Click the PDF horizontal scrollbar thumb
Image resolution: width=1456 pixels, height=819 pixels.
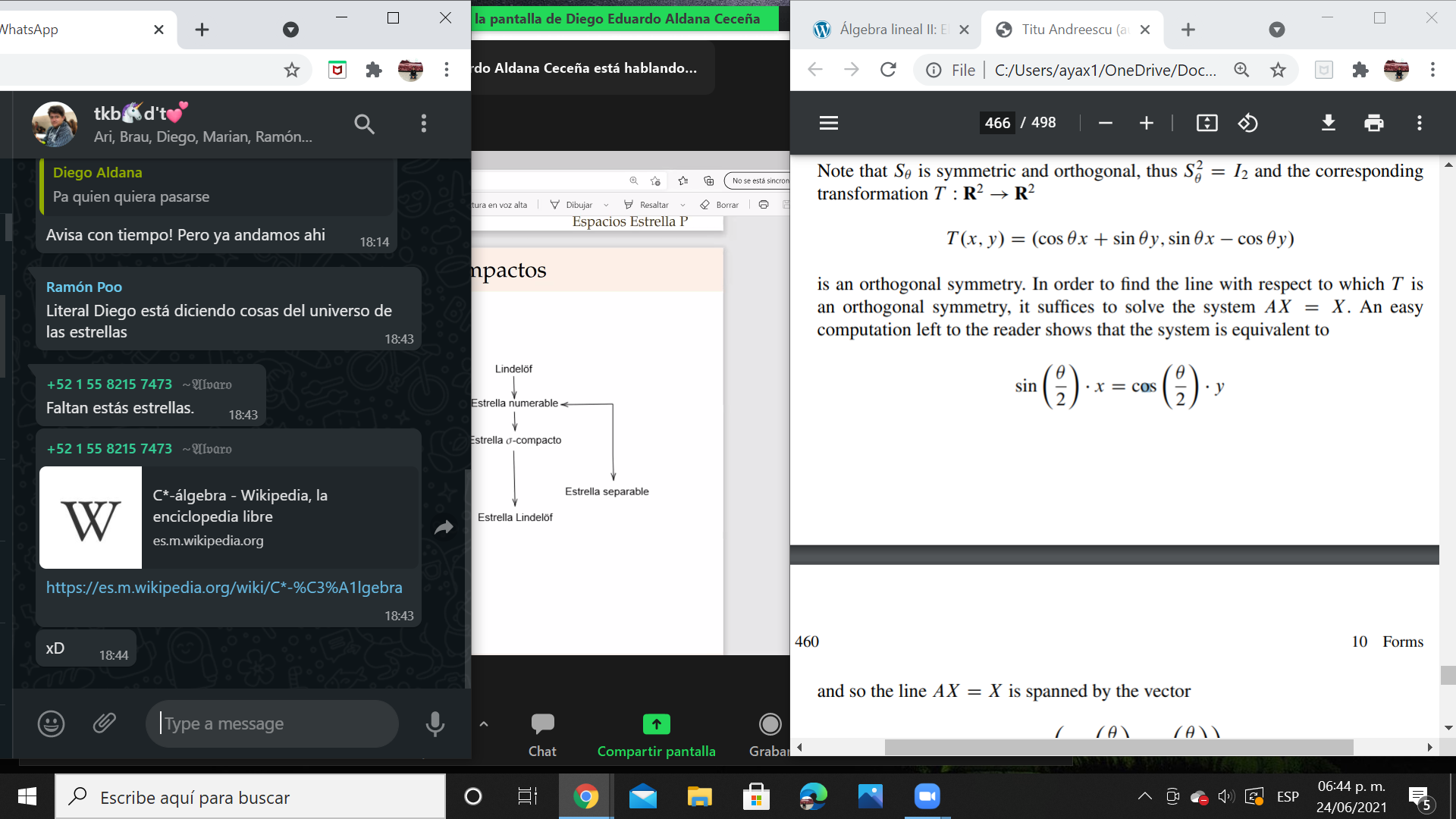click(x=1119, y=748)
